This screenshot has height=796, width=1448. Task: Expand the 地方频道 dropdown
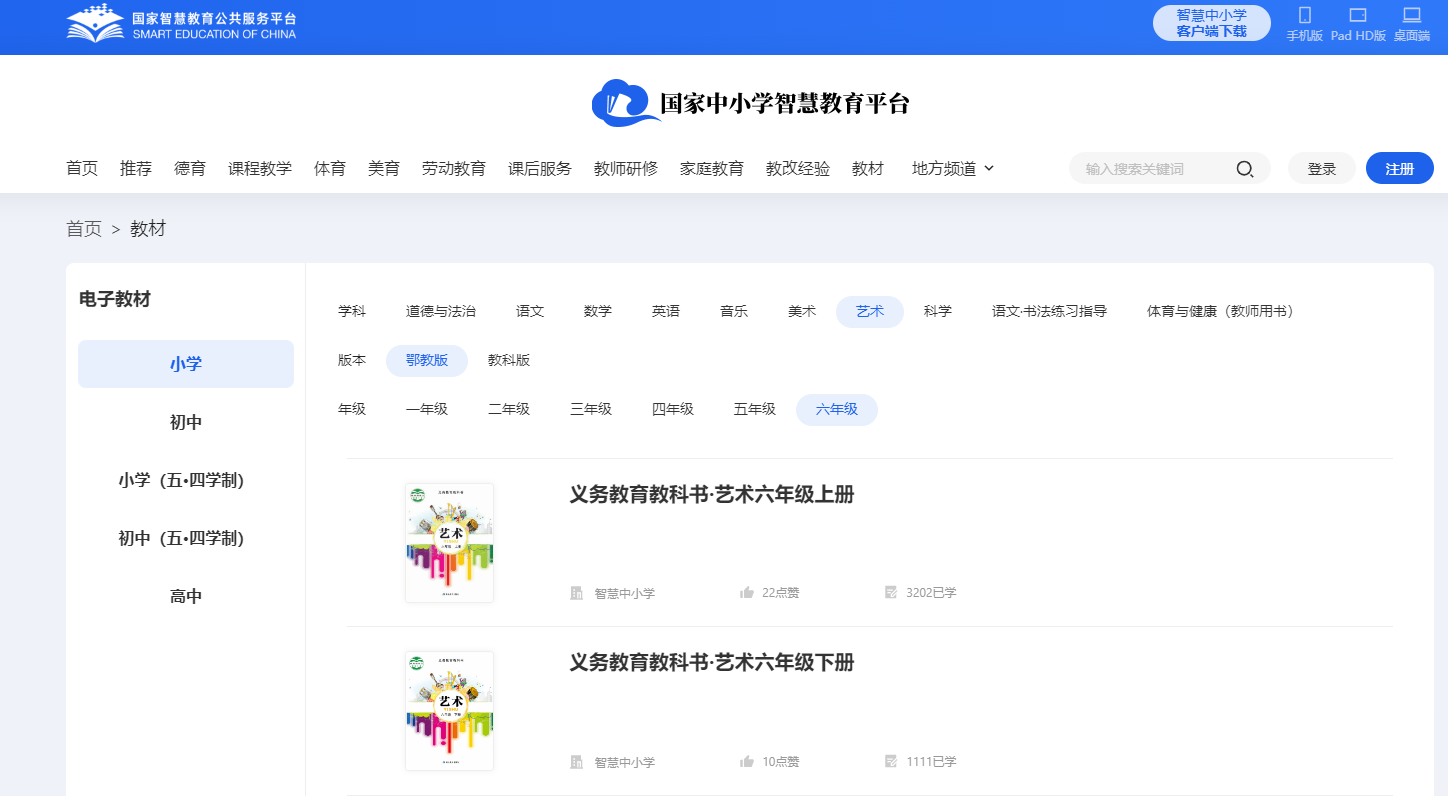[x=951, y=168]
